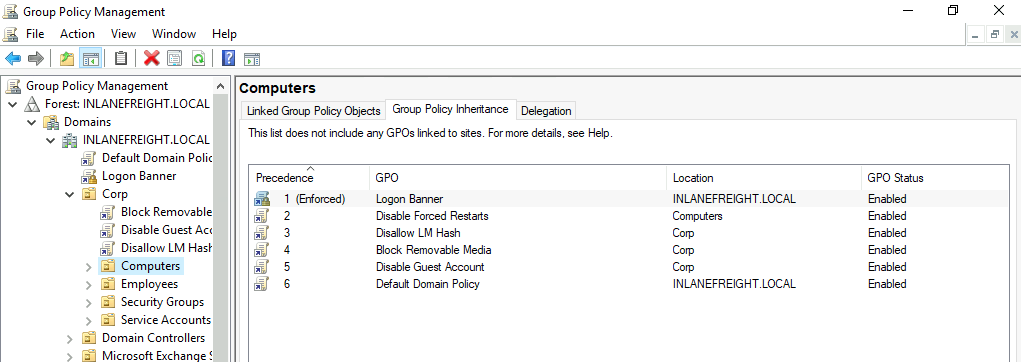
Task: Click the Default Domain Policy row icon in the list
Action: [x=262, y=284]
